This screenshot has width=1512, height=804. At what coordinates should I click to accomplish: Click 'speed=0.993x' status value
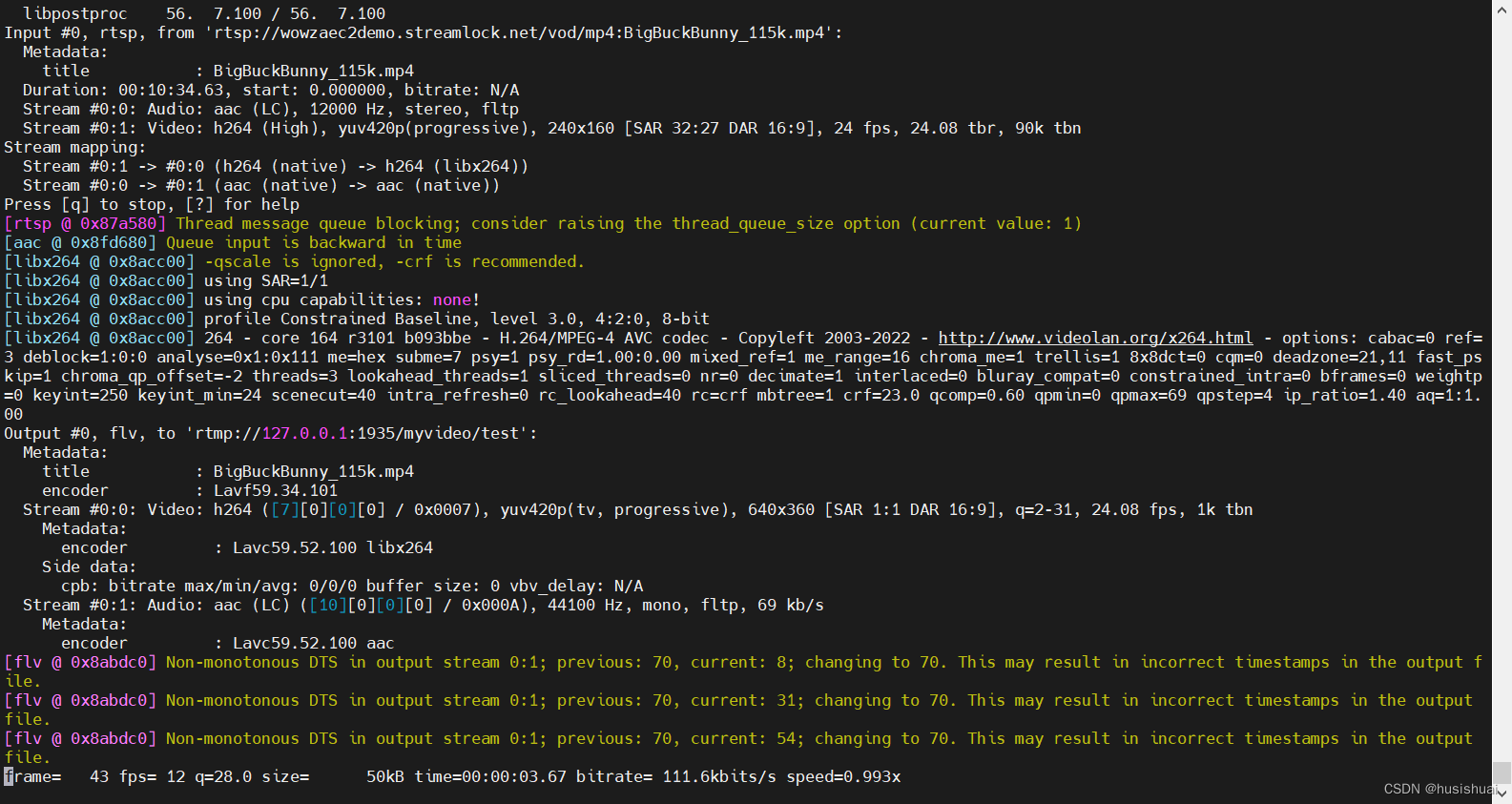[x=843, y=776]
